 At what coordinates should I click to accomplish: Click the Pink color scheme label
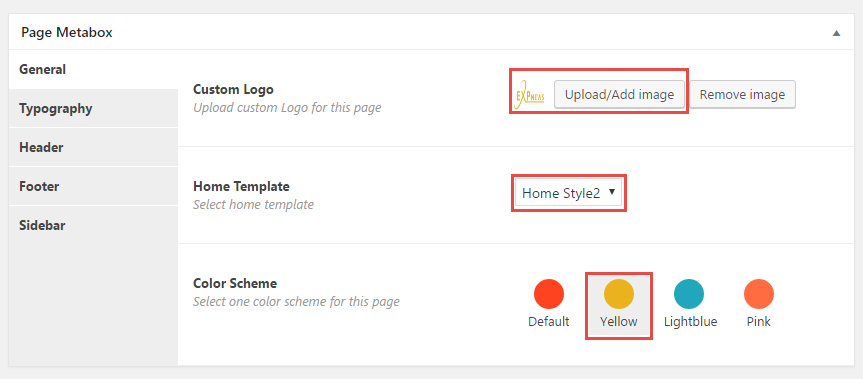click(x=758, y=322)
